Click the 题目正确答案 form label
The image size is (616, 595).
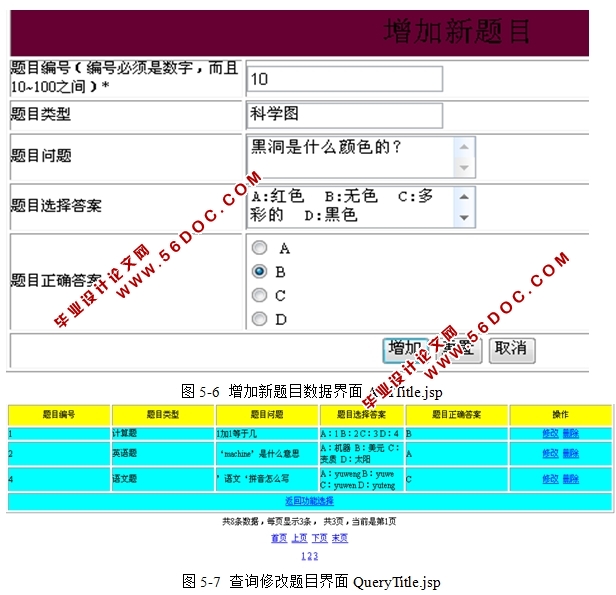56,280
